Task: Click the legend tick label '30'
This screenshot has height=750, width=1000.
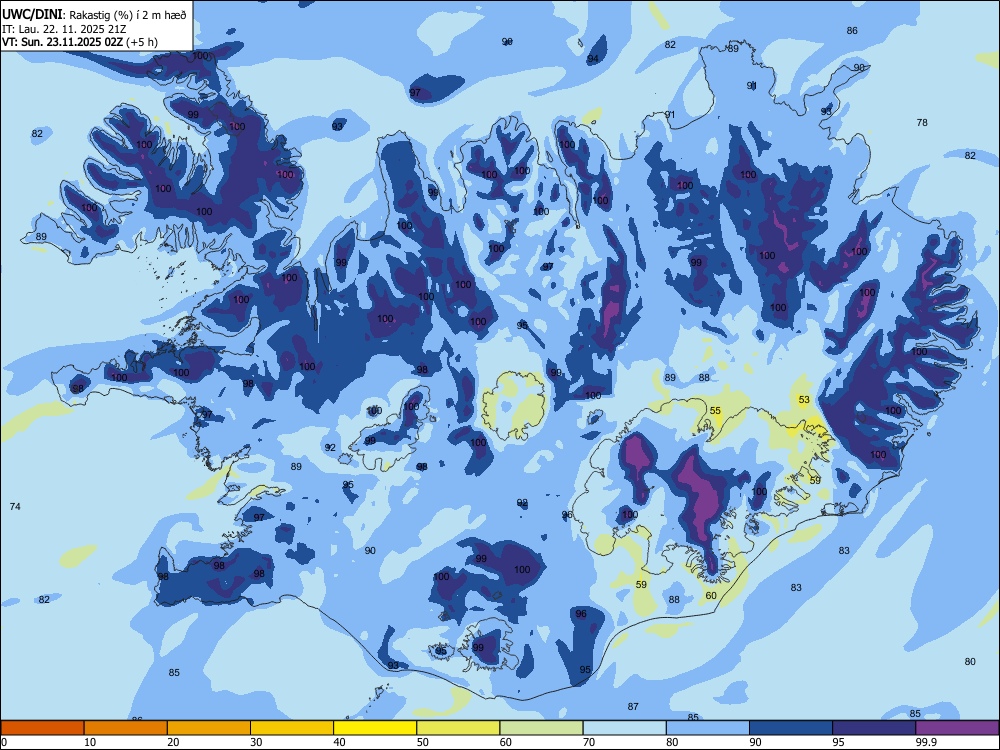Action: (257, 742)
